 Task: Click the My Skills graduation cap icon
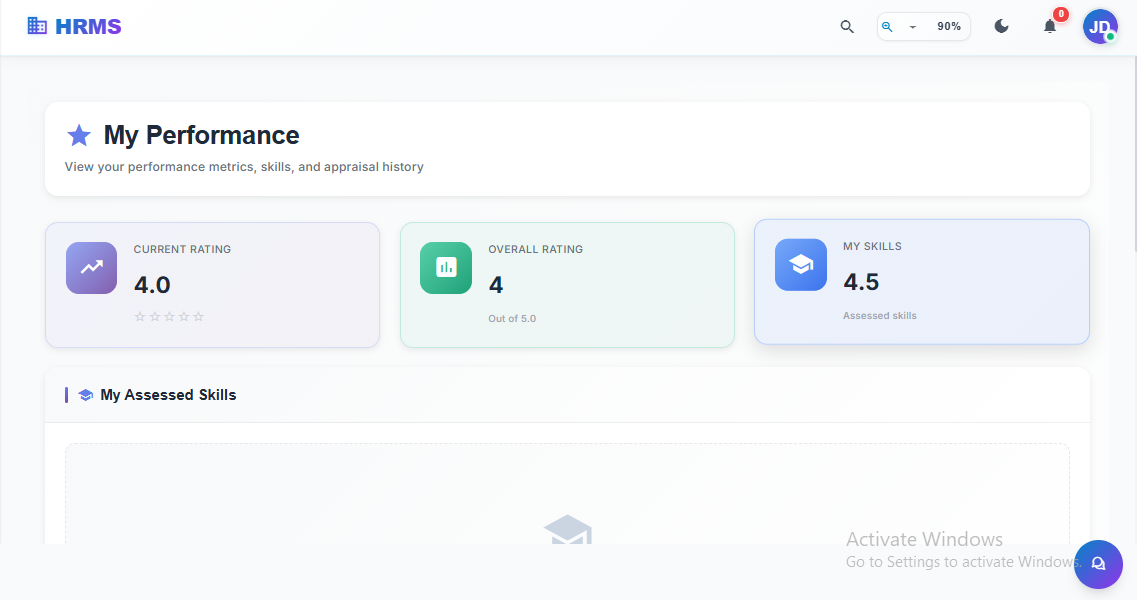click(x=801, y=265)
